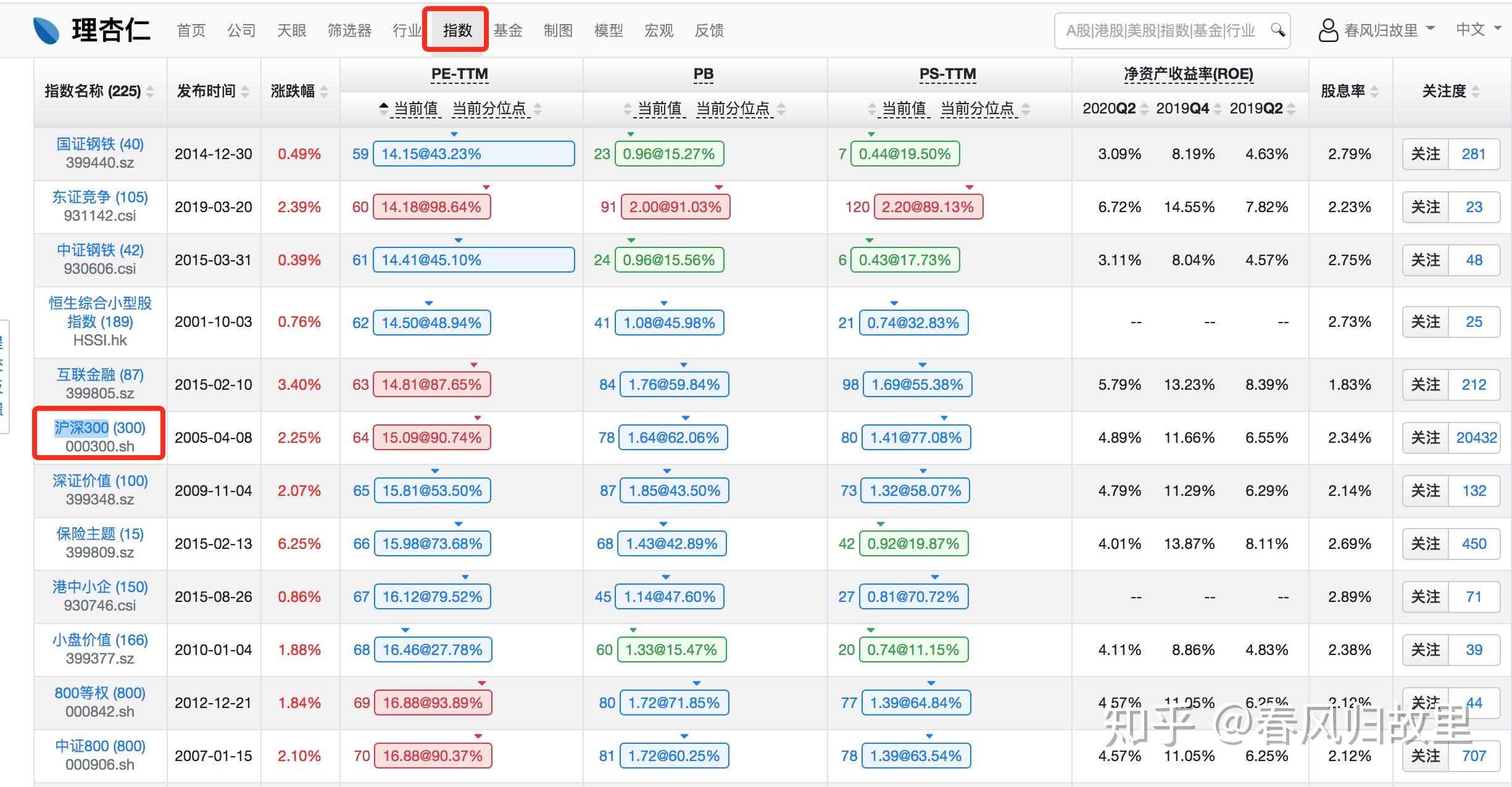The height and width of the screenshot is (787, 1512).
Task: Toggle 关注 for 国证钢铁 index
Action: (1425, 154)
